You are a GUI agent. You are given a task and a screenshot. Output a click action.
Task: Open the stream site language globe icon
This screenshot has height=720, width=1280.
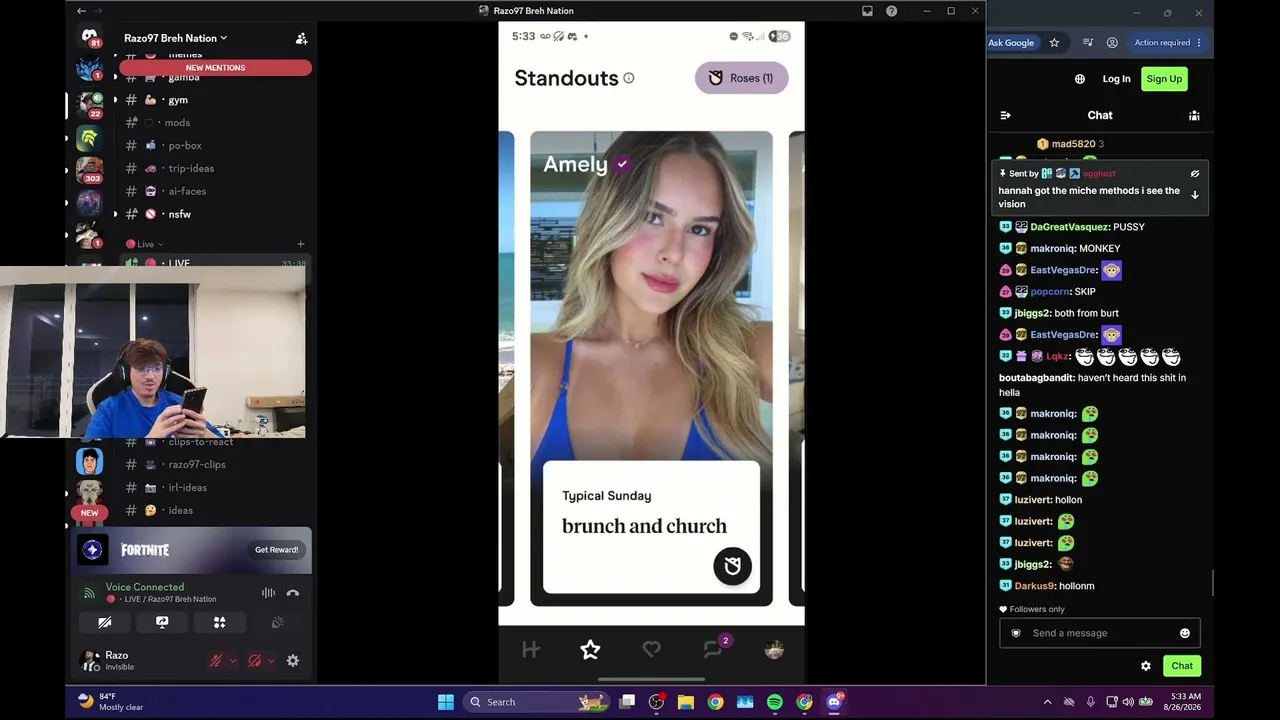pos(1080,79)
